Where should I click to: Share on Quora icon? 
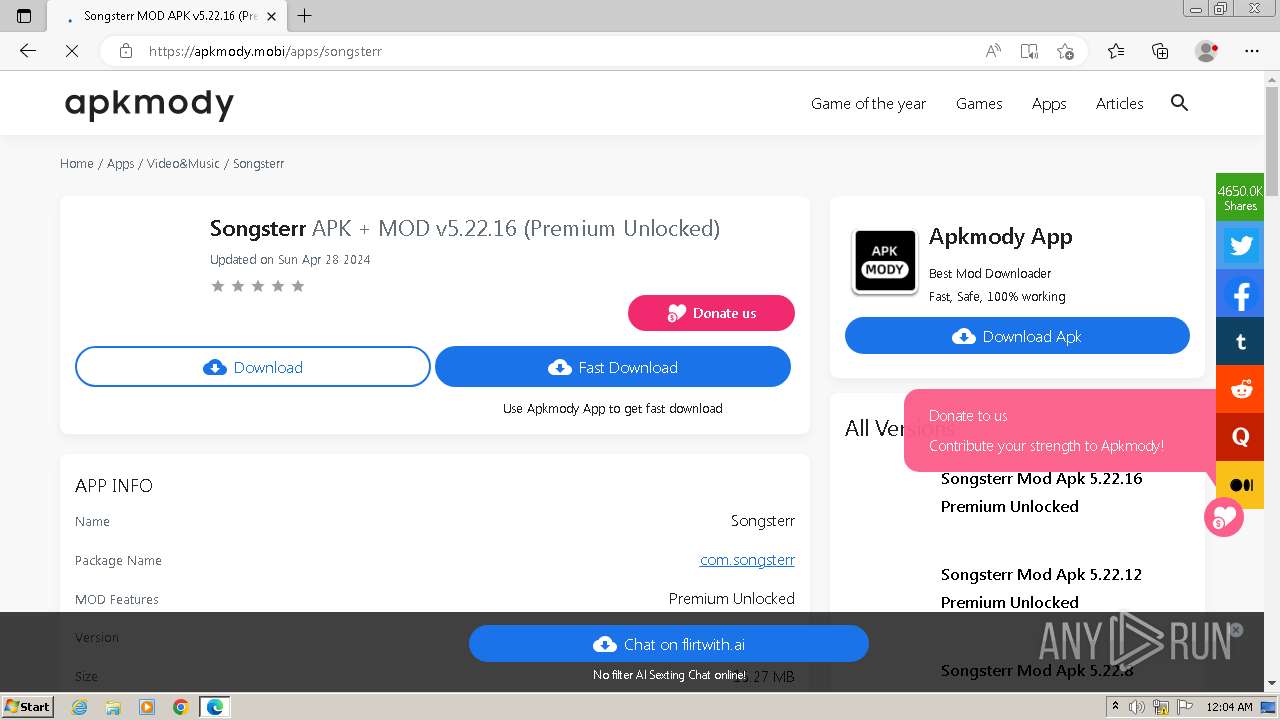click(x=1241, y=437)
